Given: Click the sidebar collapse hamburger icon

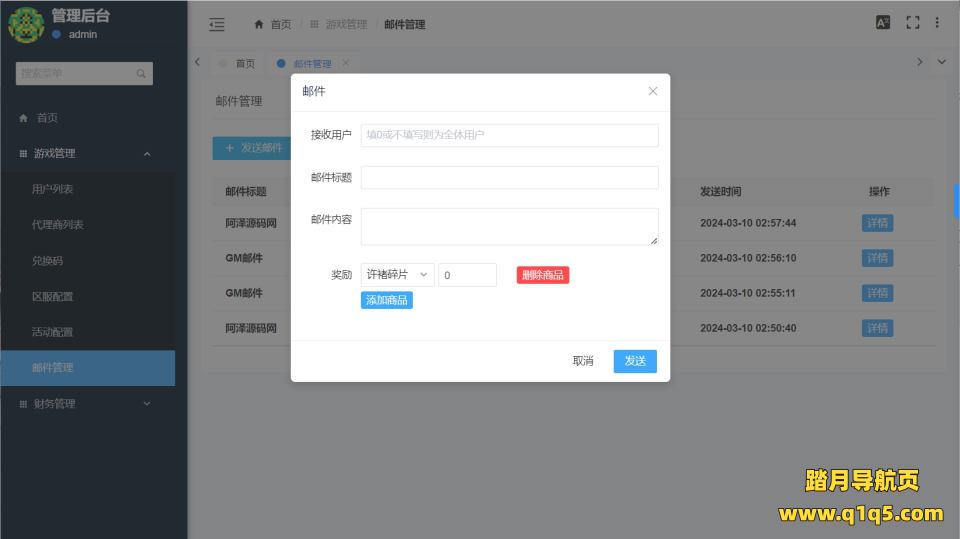Looking at the screenshot, I should point(216,24).
